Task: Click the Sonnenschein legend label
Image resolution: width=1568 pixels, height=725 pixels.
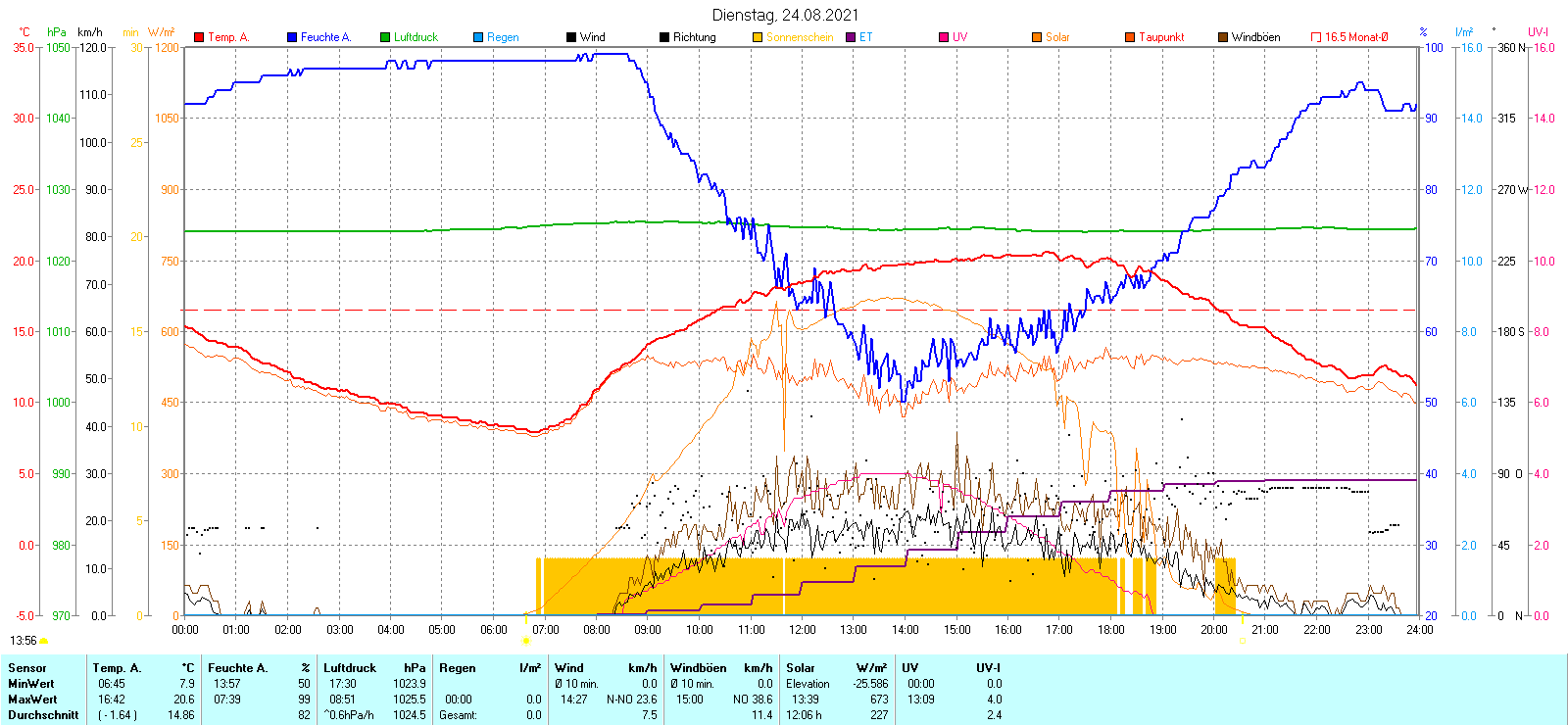Action: 800,37
